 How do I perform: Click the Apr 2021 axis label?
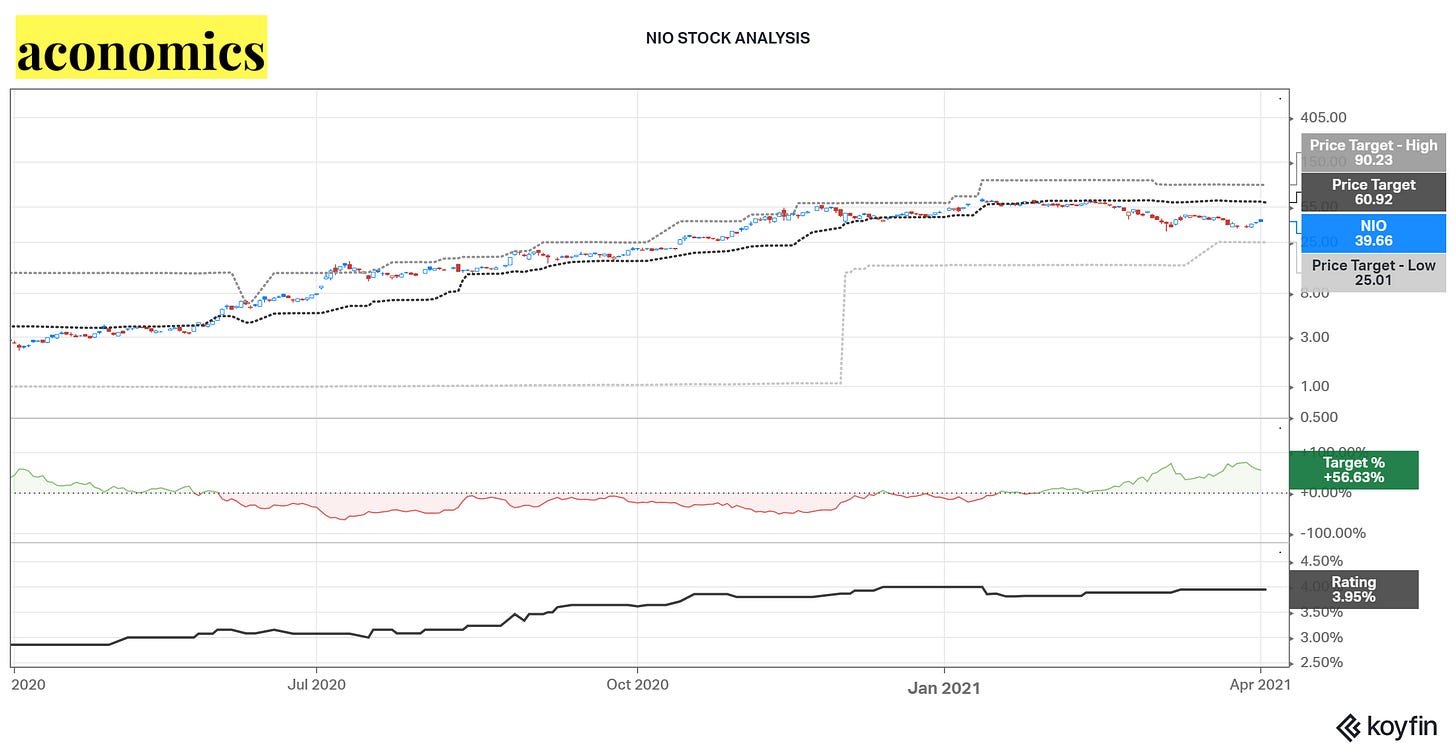pyautogui.click(x=1262, y=686)
